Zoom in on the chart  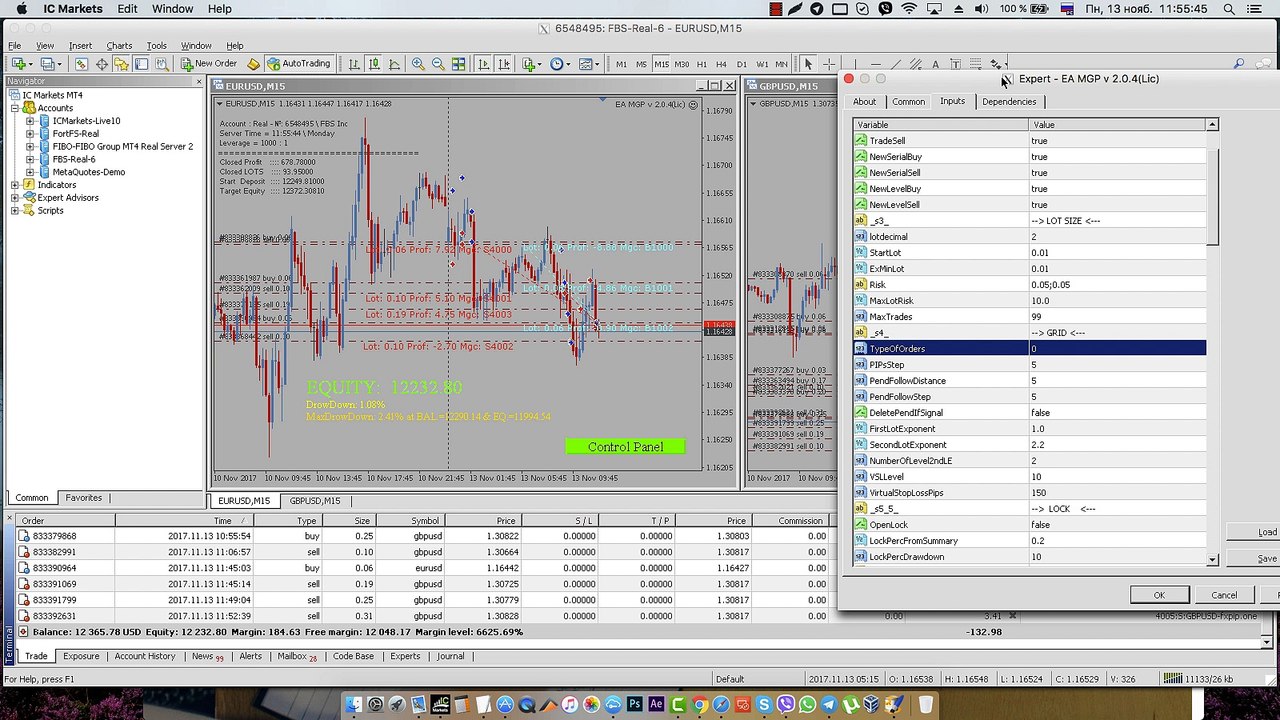(418, 64)
